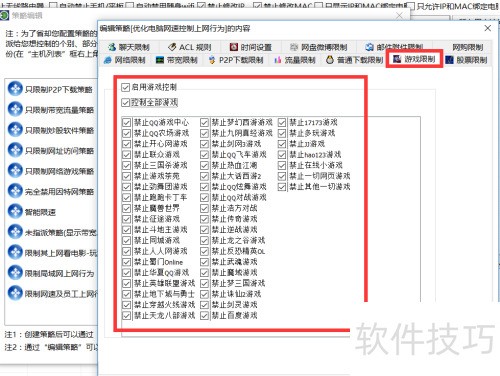This screenshot has width=500, height=376.
Task: Toggle 禁止反恐精英OL checkbox
Action: click(204, 251)
